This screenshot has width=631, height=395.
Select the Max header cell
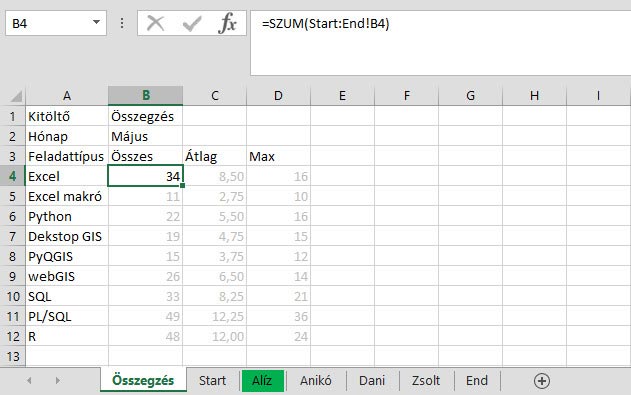(x=278, y=156)
